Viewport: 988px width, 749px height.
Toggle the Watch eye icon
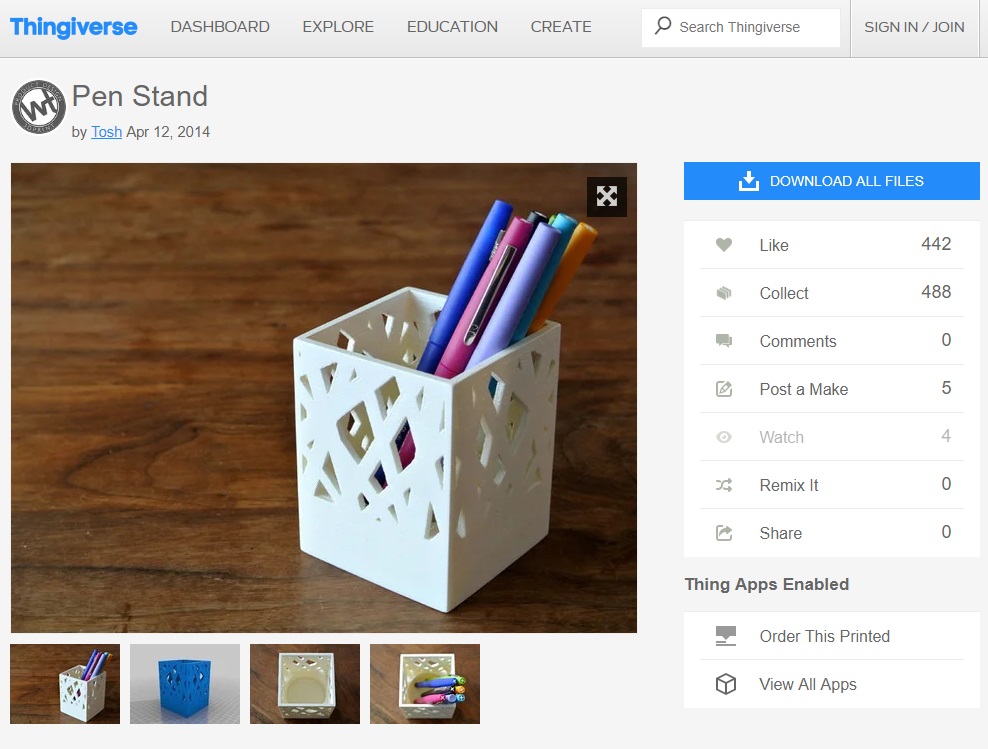(724, 437)
